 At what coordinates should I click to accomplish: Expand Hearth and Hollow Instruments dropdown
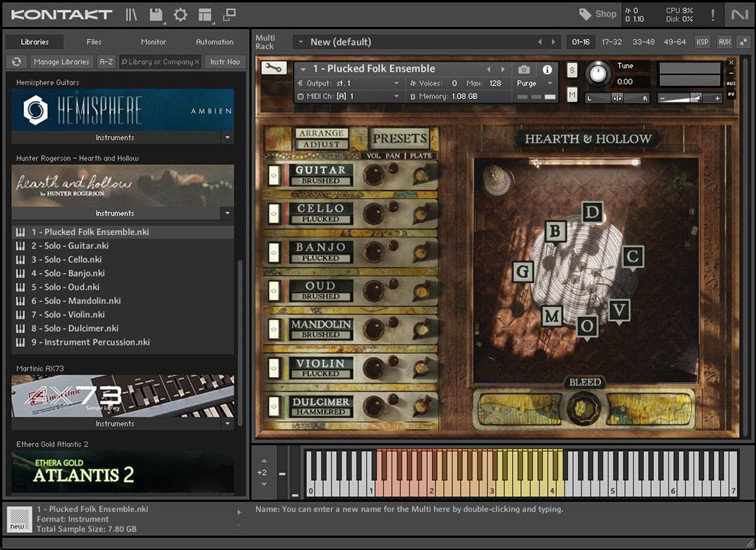[x=227, y=213]
